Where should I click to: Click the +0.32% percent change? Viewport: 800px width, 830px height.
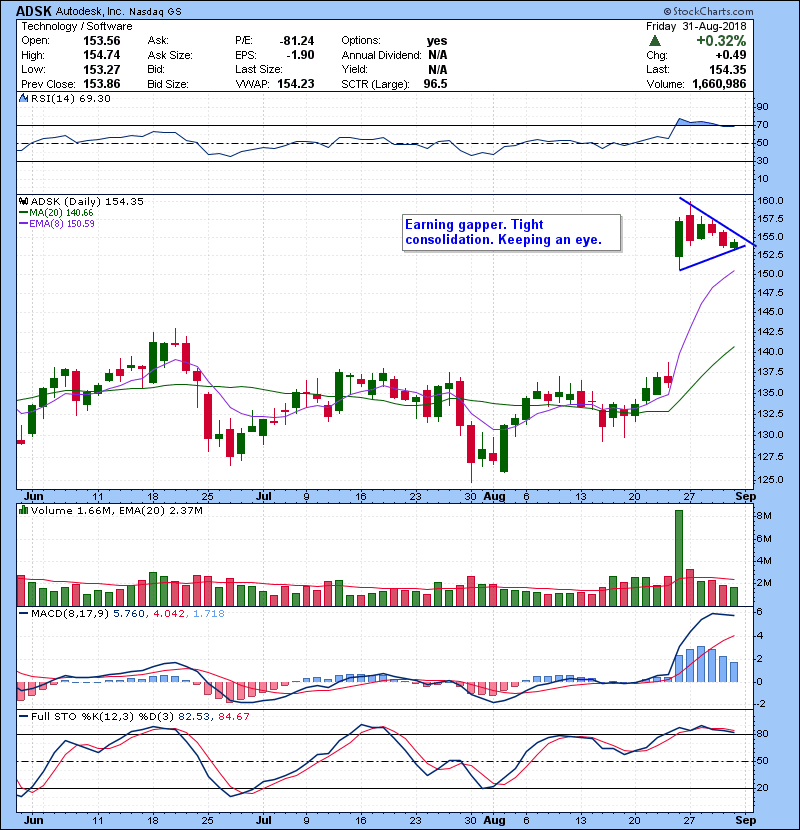point(721,41)
